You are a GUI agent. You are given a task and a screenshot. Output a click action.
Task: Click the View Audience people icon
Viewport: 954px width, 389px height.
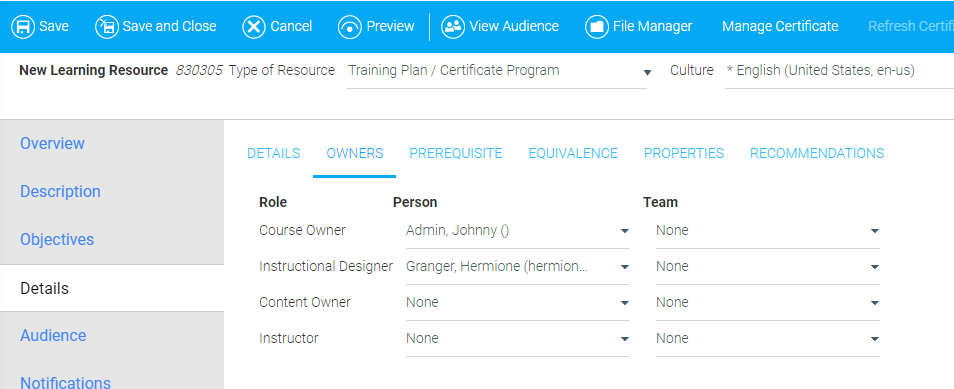pos(453,27)
